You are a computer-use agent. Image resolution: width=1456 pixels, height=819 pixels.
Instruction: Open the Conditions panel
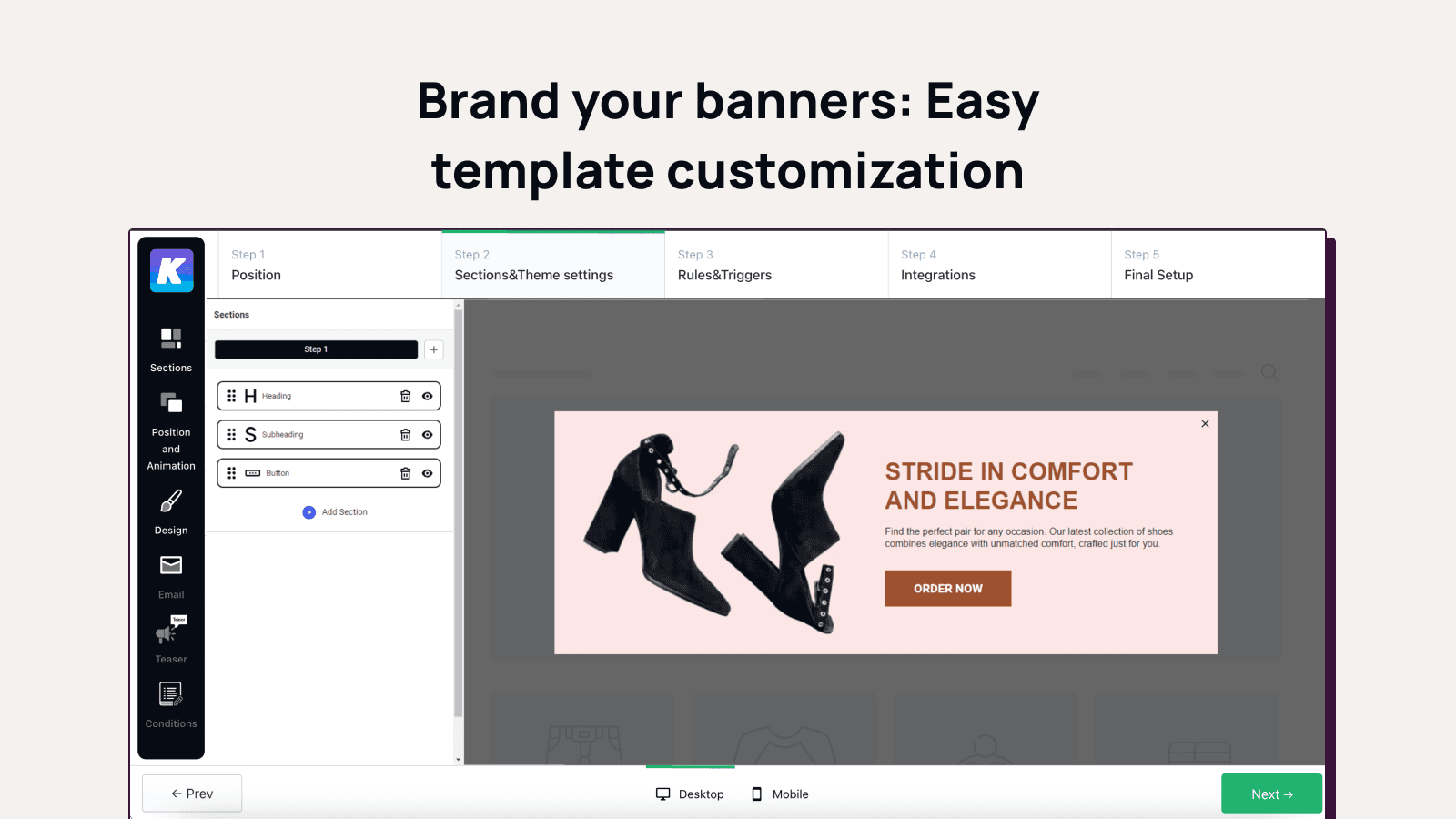click(171, 705)
